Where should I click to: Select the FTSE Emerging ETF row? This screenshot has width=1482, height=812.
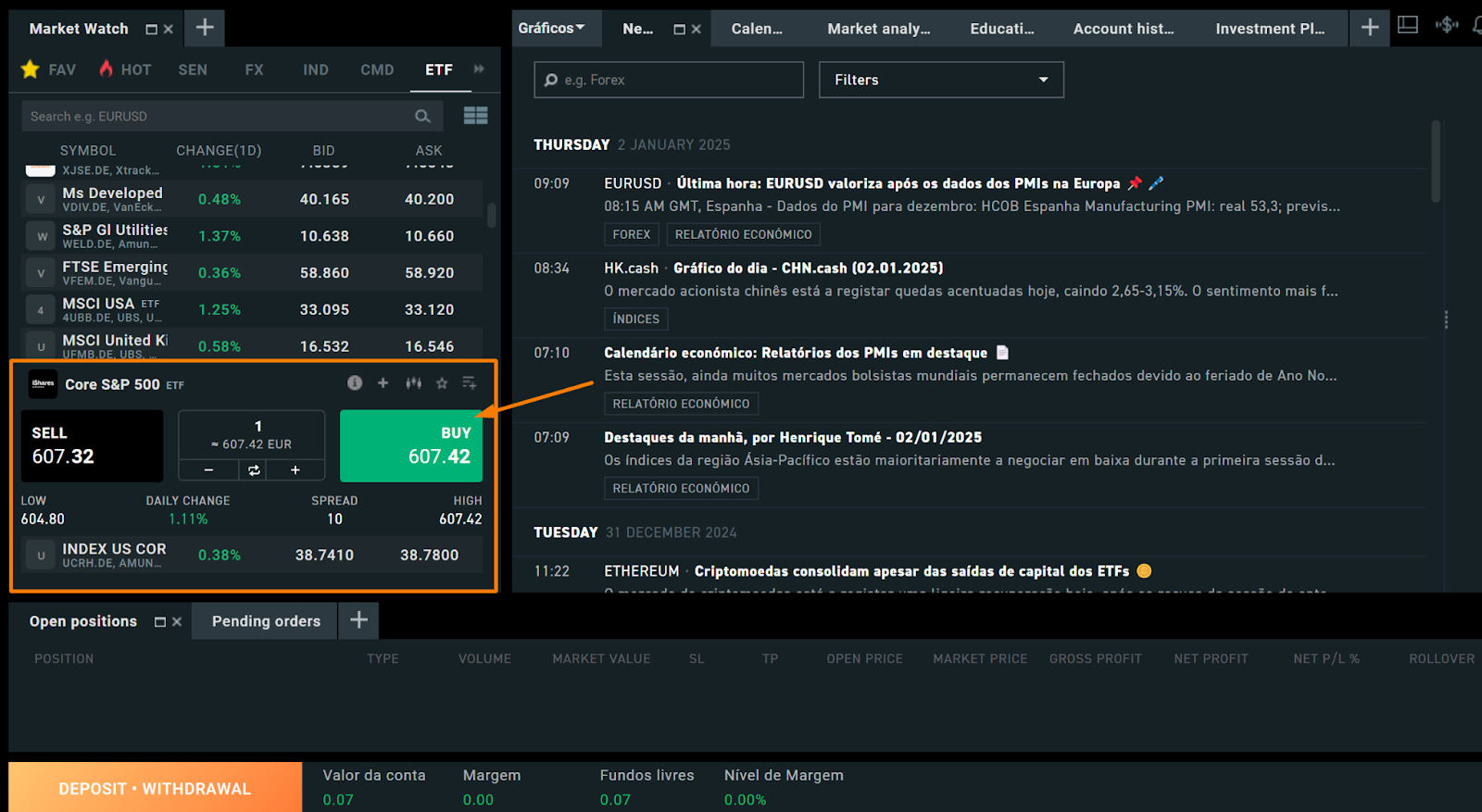point(252,273)
